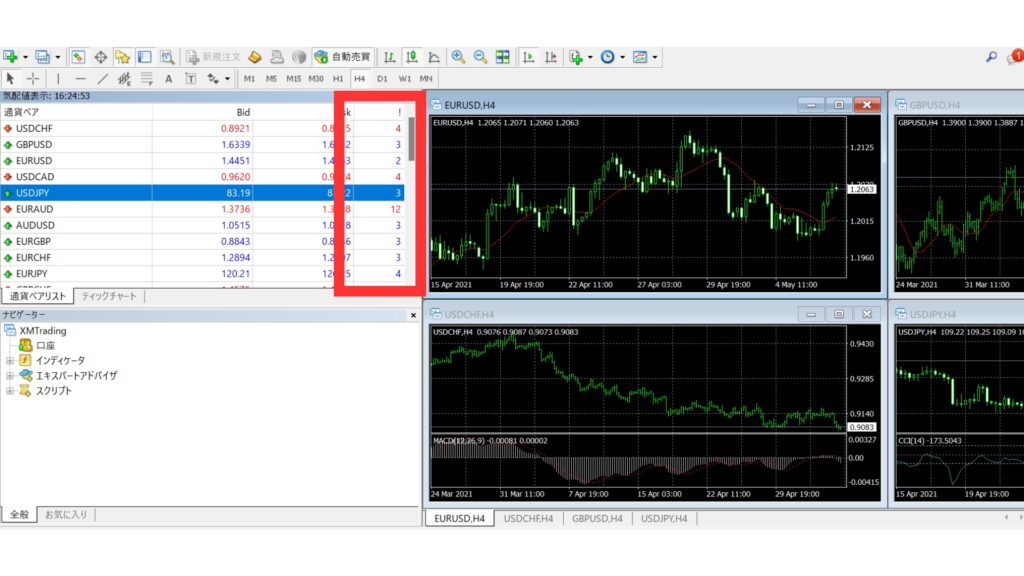Click the zoom in magnifier icon

click(458, 57)
